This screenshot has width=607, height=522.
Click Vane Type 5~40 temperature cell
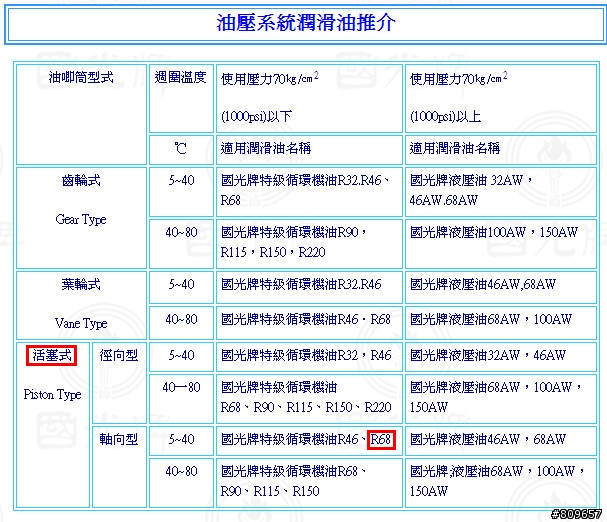[x=181, y=287]
